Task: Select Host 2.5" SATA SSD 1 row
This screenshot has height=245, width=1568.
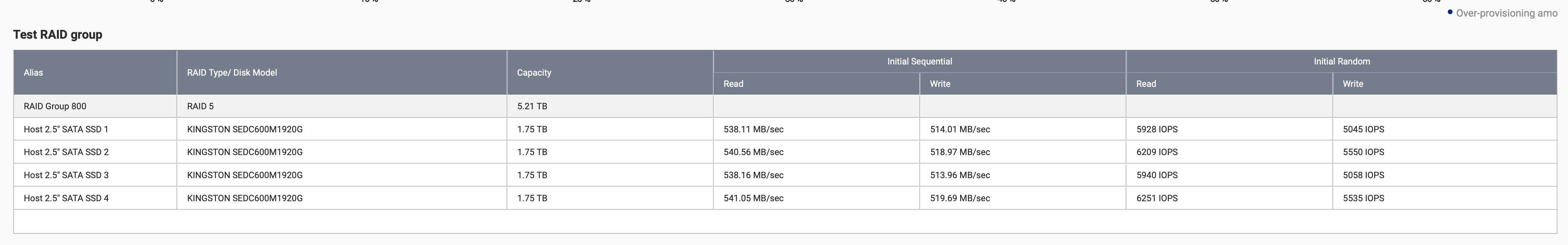Action: pyautogui.click(x=785, y=130)
